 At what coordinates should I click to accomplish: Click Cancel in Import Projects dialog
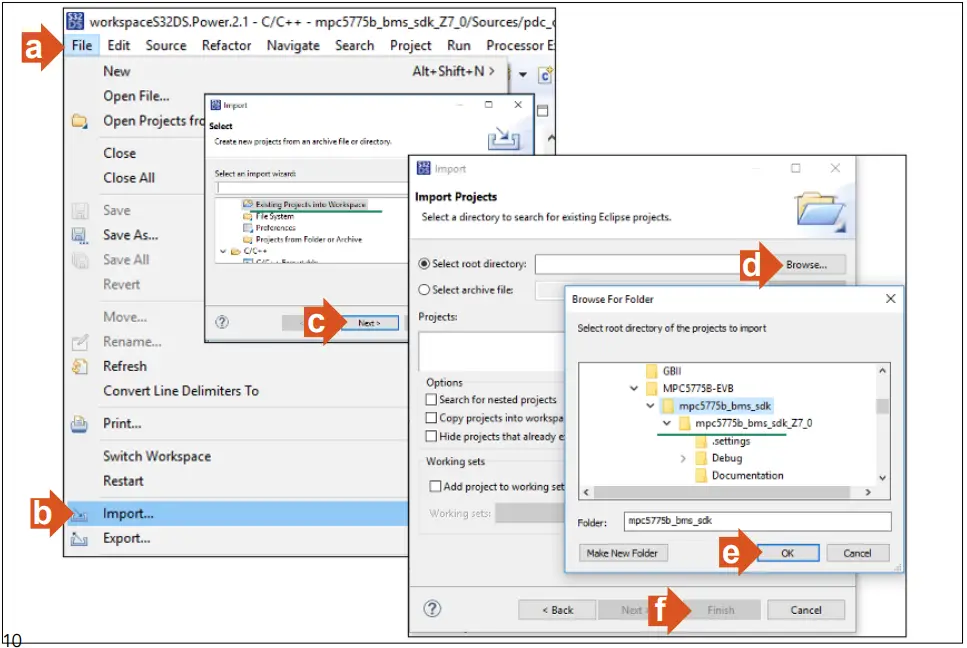[805, 610]
